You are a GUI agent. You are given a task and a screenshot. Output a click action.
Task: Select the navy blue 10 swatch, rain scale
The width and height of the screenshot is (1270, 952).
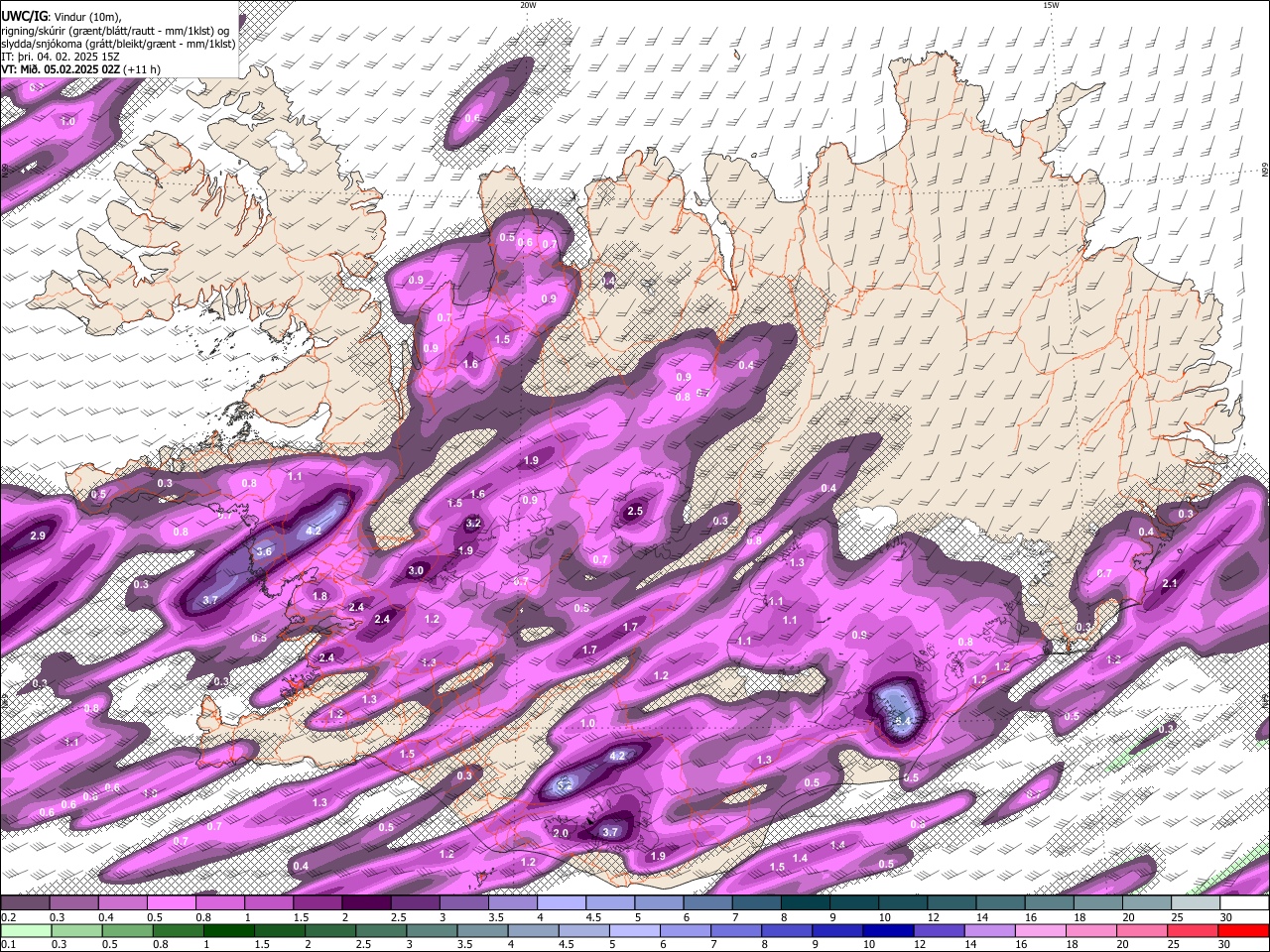click(x=888, y=931)
